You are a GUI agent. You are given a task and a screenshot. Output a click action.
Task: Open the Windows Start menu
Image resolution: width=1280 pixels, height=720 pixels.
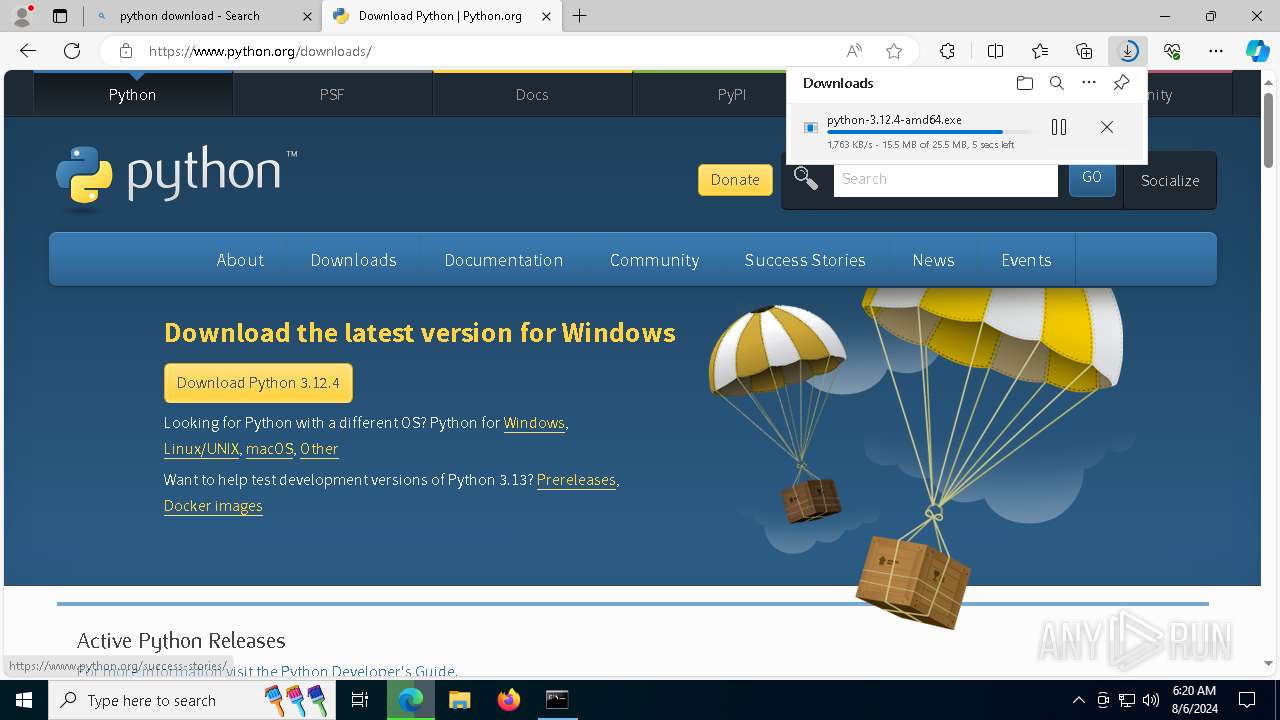click(x=24, y=700)
